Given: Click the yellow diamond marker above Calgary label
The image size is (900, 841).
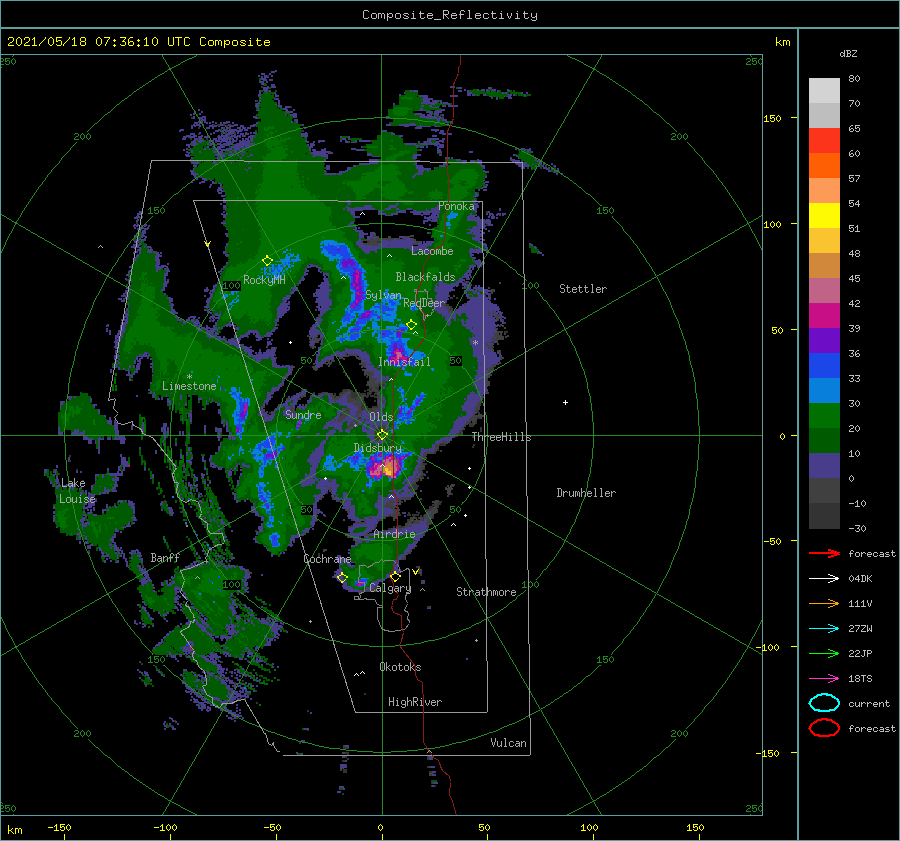Looking at the screenshot, I should pos(395,576).
